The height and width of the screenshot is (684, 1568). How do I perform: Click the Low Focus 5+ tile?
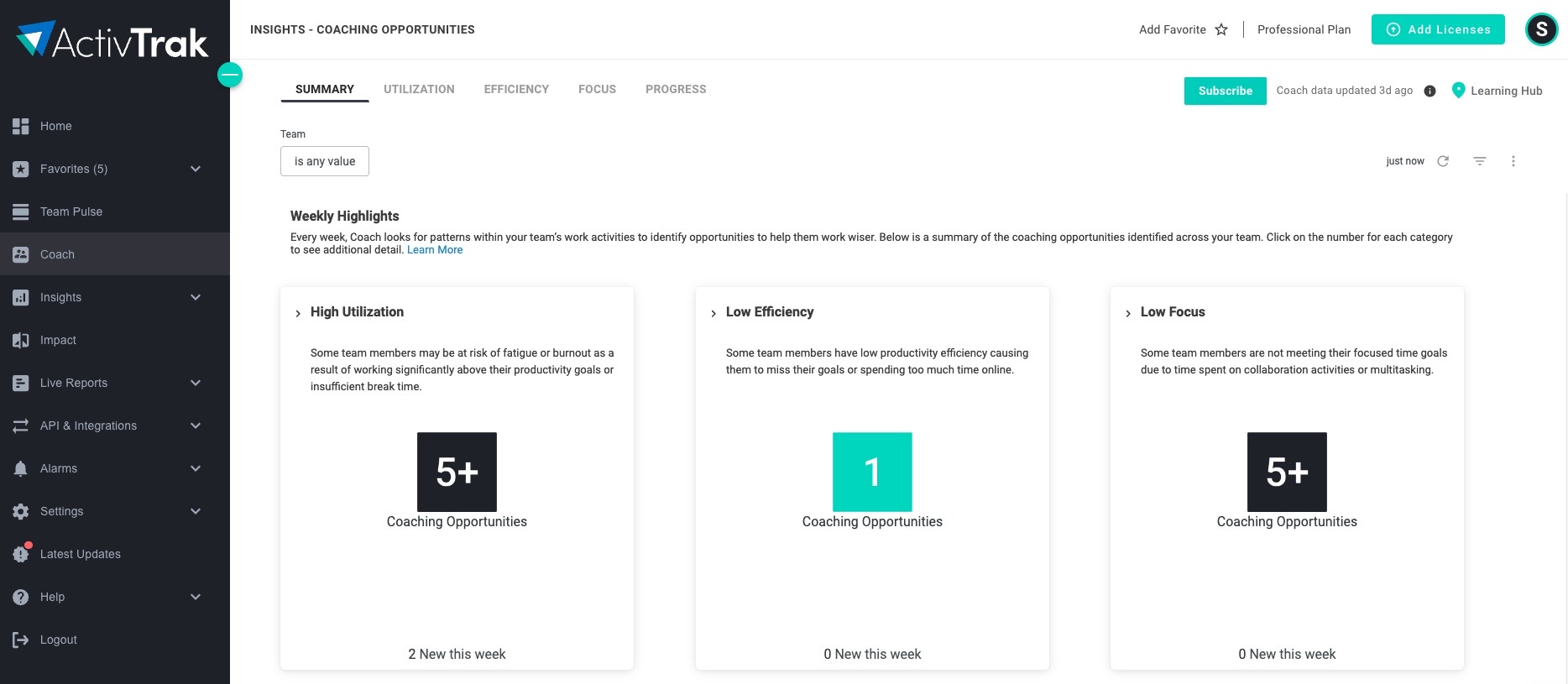pos(1287,472)
